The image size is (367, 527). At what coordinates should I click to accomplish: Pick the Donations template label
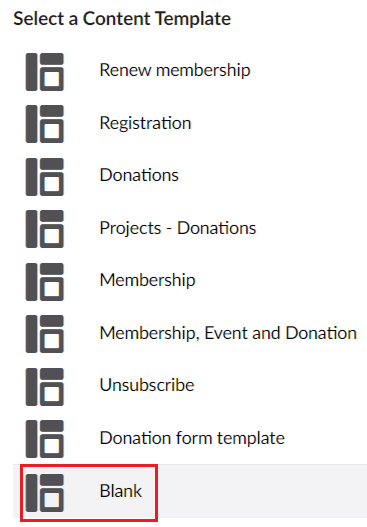click(139, 175)
